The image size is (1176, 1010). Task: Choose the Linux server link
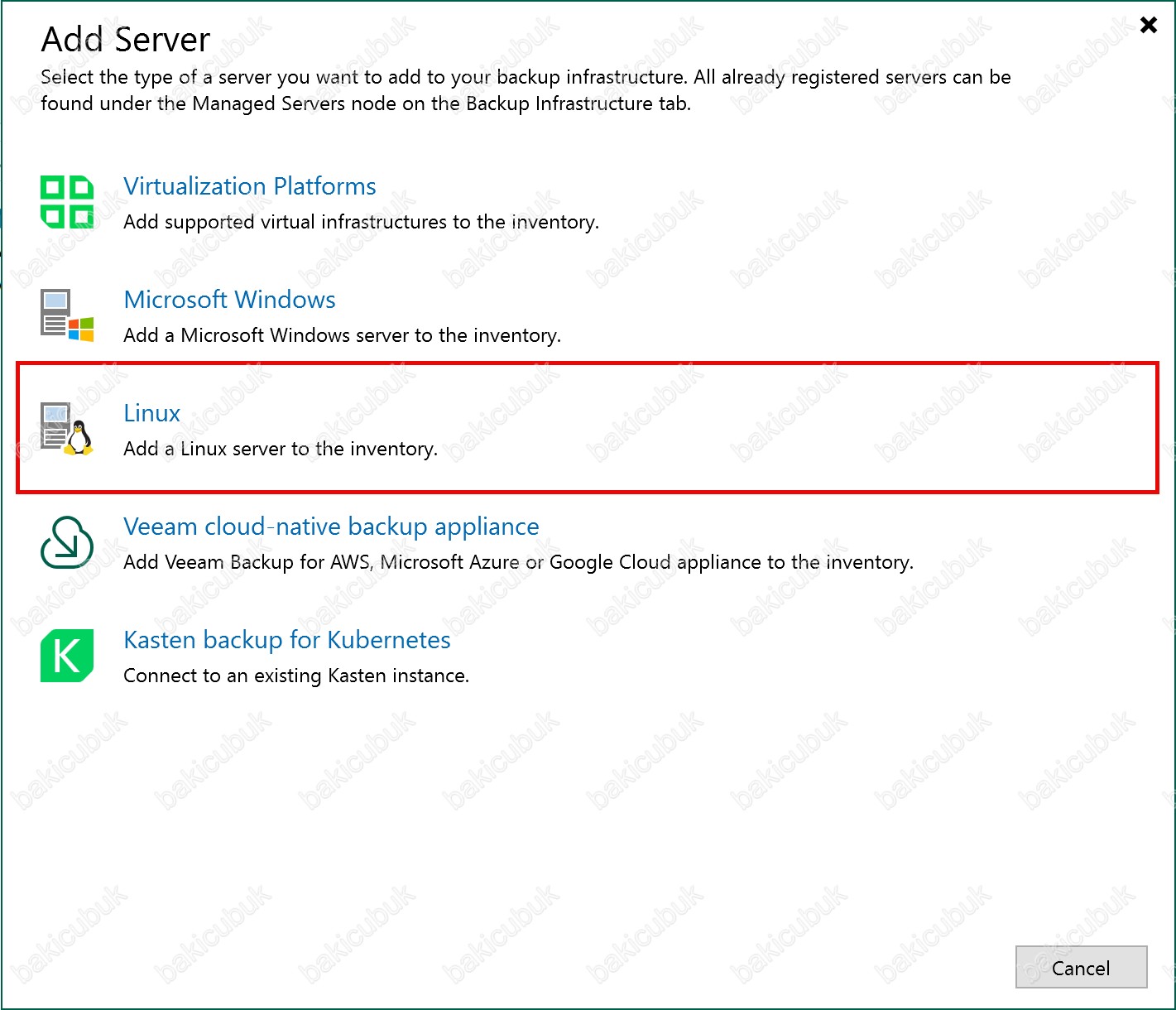click(x=151, y=413)
